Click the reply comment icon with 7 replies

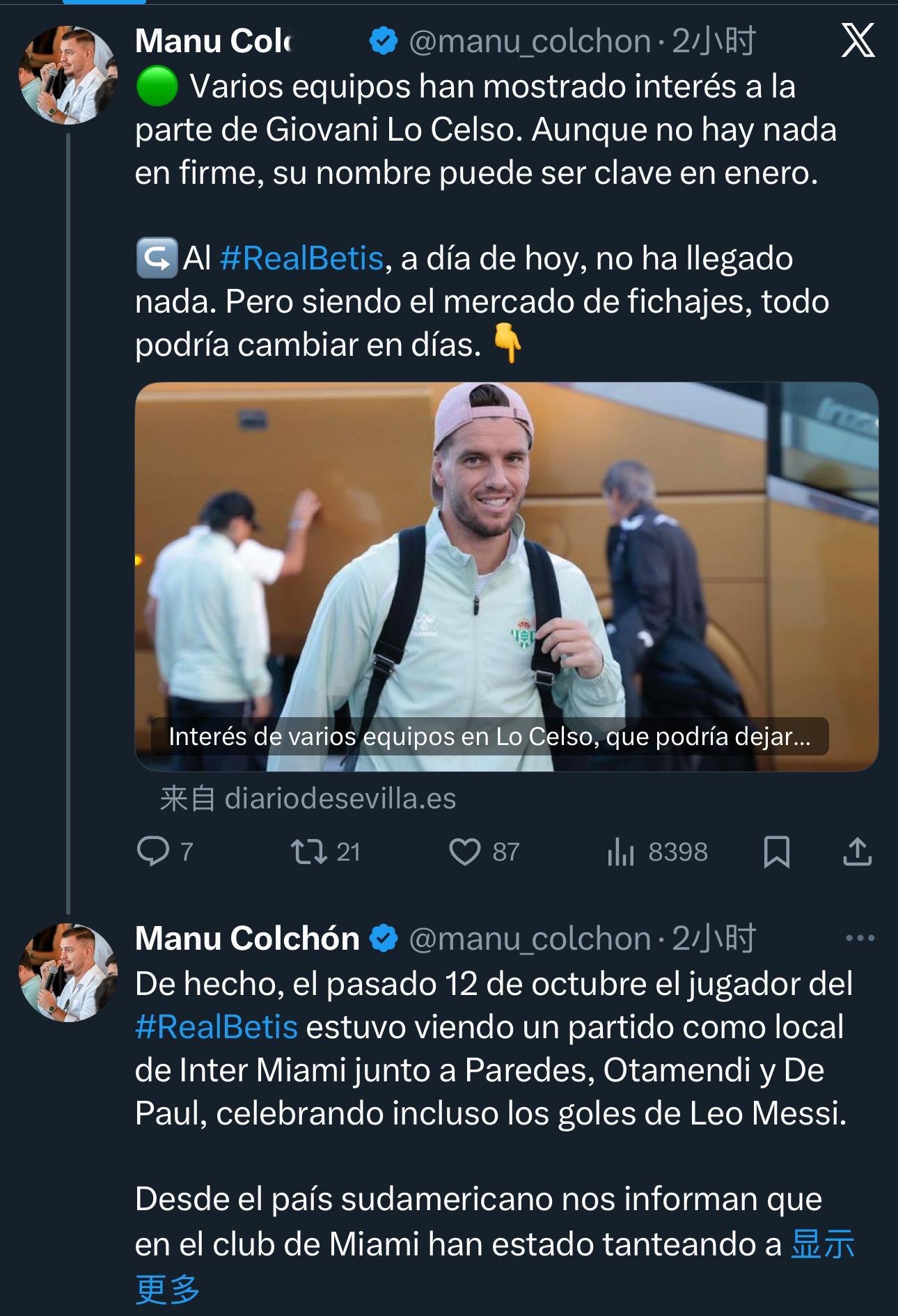click(x=154, y=851)
